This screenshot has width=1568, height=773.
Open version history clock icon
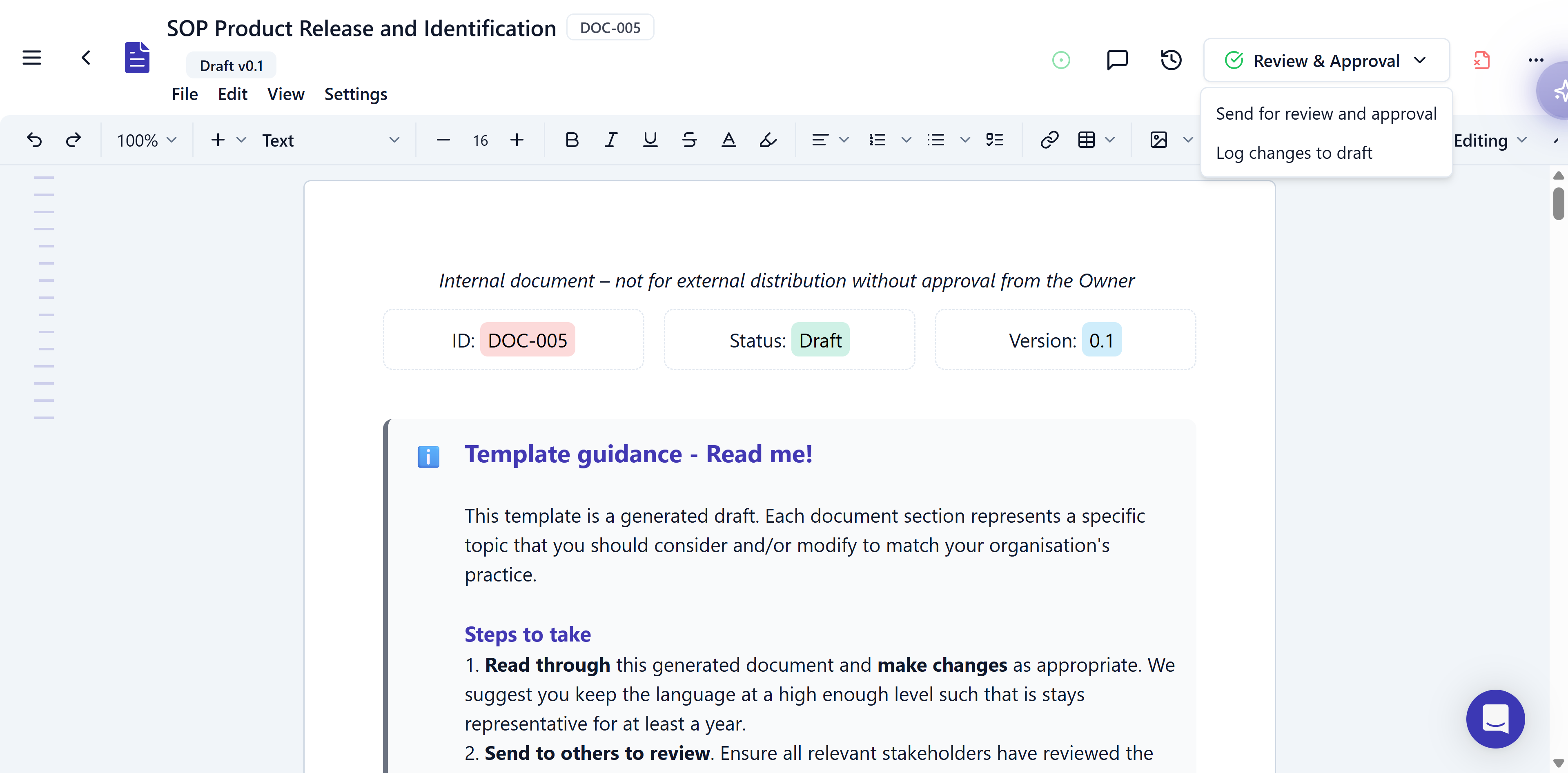click(1171, 60)
